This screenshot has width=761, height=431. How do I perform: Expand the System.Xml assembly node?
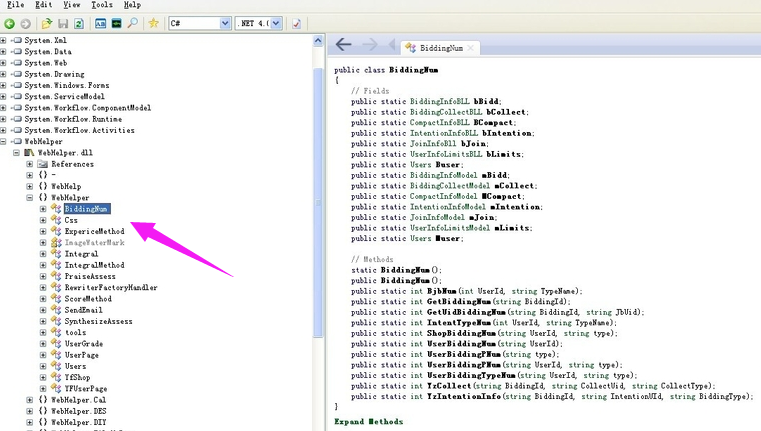point(4,40)
